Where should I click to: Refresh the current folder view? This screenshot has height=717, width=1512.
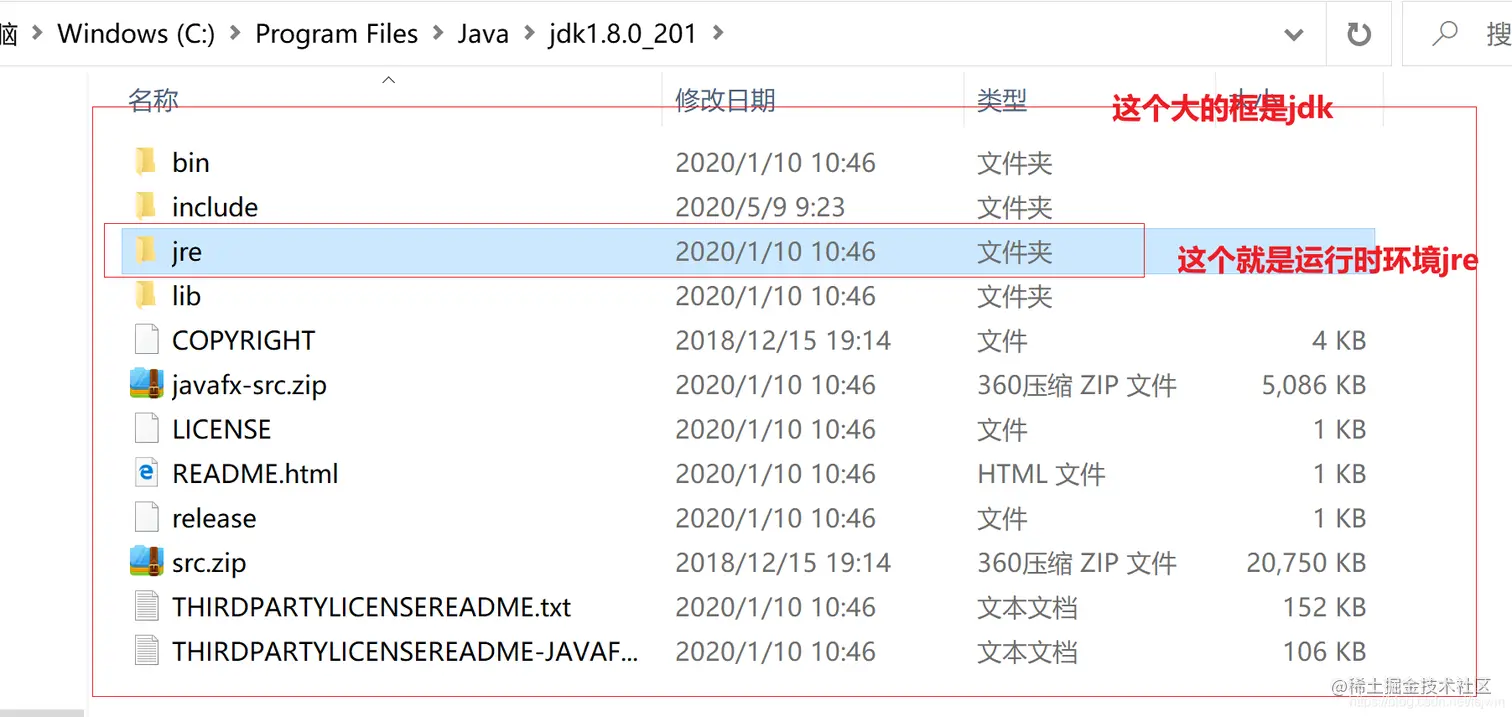coord(1358,34)
